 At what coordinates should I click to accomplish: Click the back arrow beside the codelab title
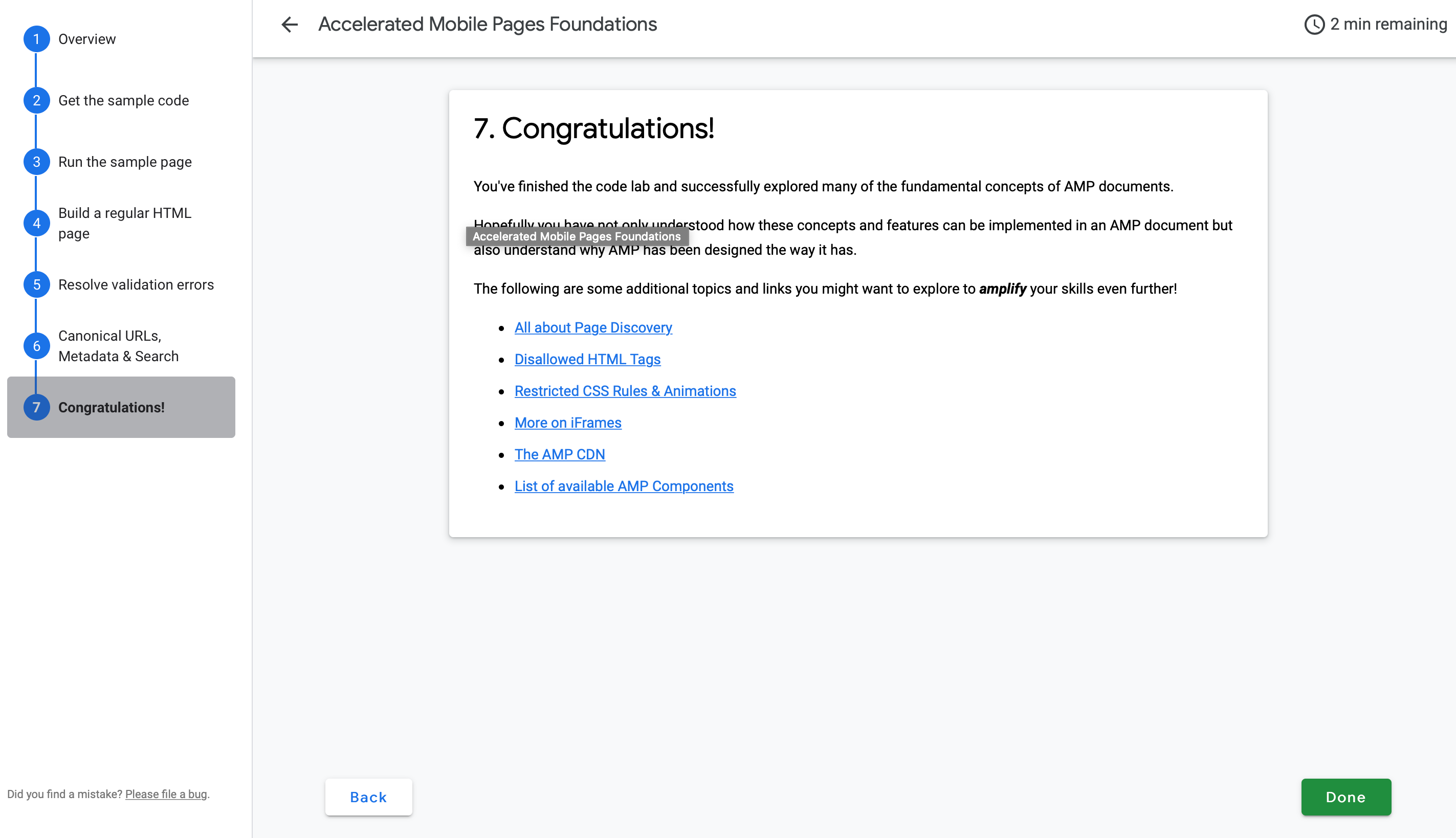coord(290,24)
